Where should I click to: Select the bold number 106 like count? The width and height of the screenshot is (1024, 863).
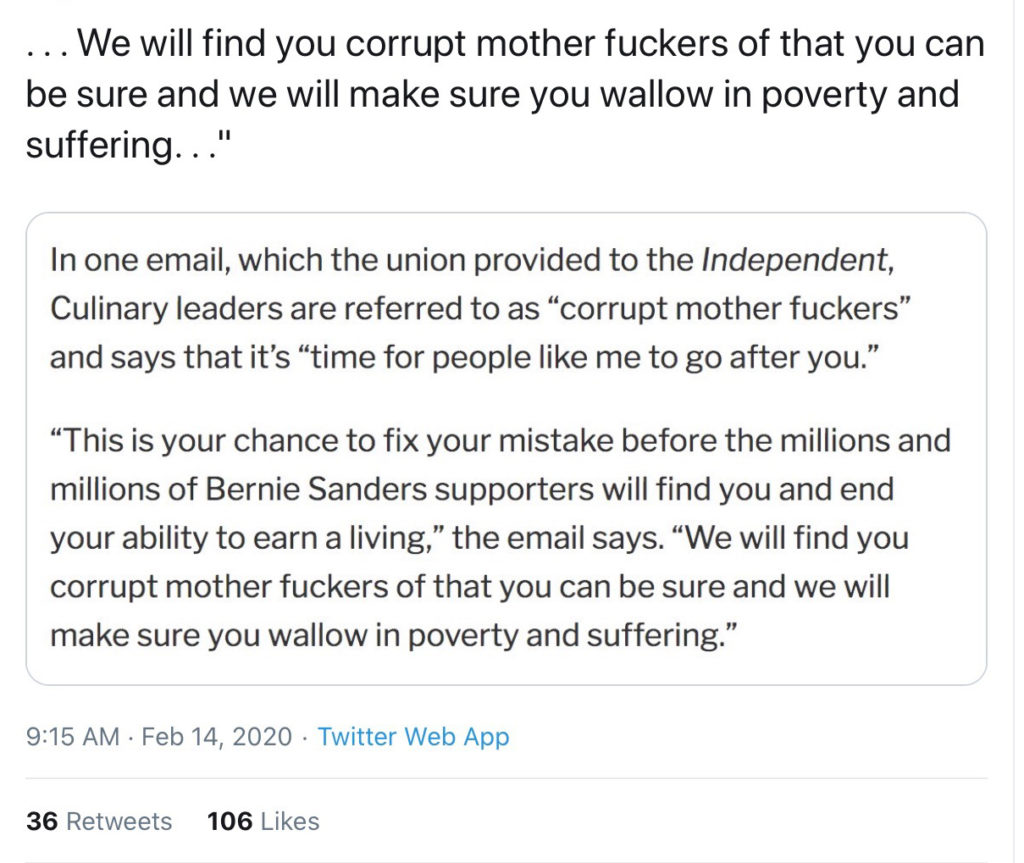(x=230, y=821)
